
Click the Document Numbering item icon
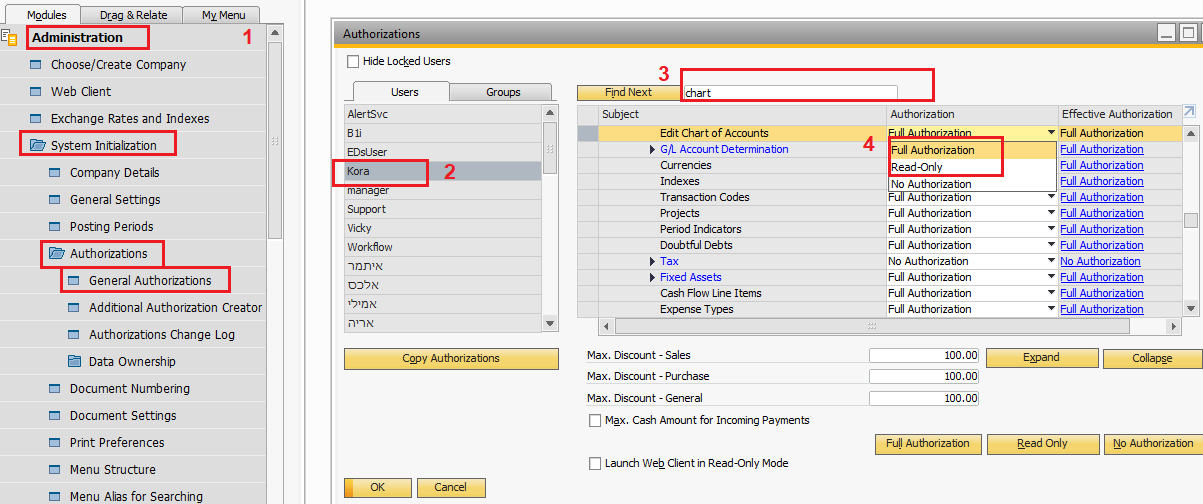click(x=56, y=389)
